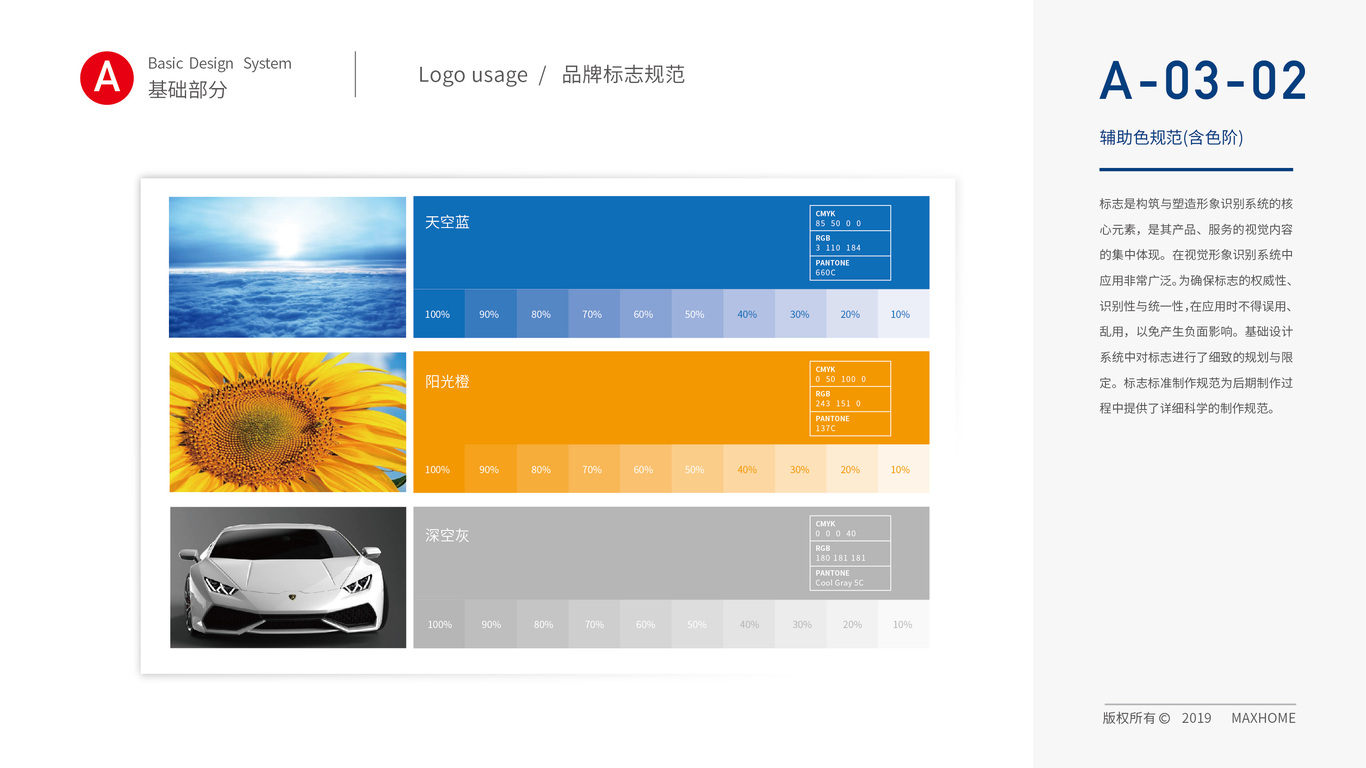Click the orange RGB 243 151 0 value

click(x=850, y=398)
